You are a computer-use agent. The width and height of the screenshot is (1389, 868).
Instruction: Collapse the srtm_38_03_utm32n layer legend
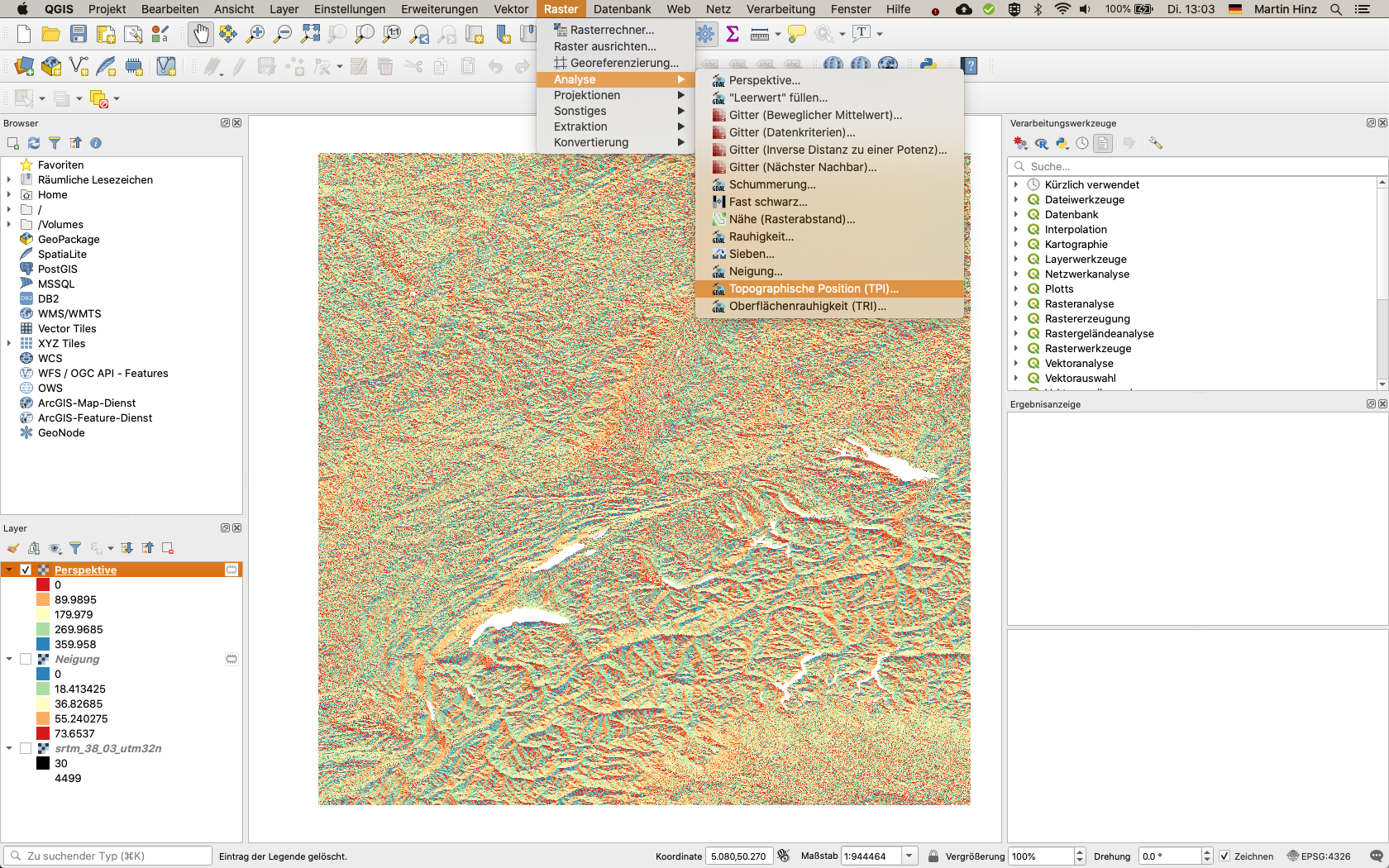[x=9, y=749]
